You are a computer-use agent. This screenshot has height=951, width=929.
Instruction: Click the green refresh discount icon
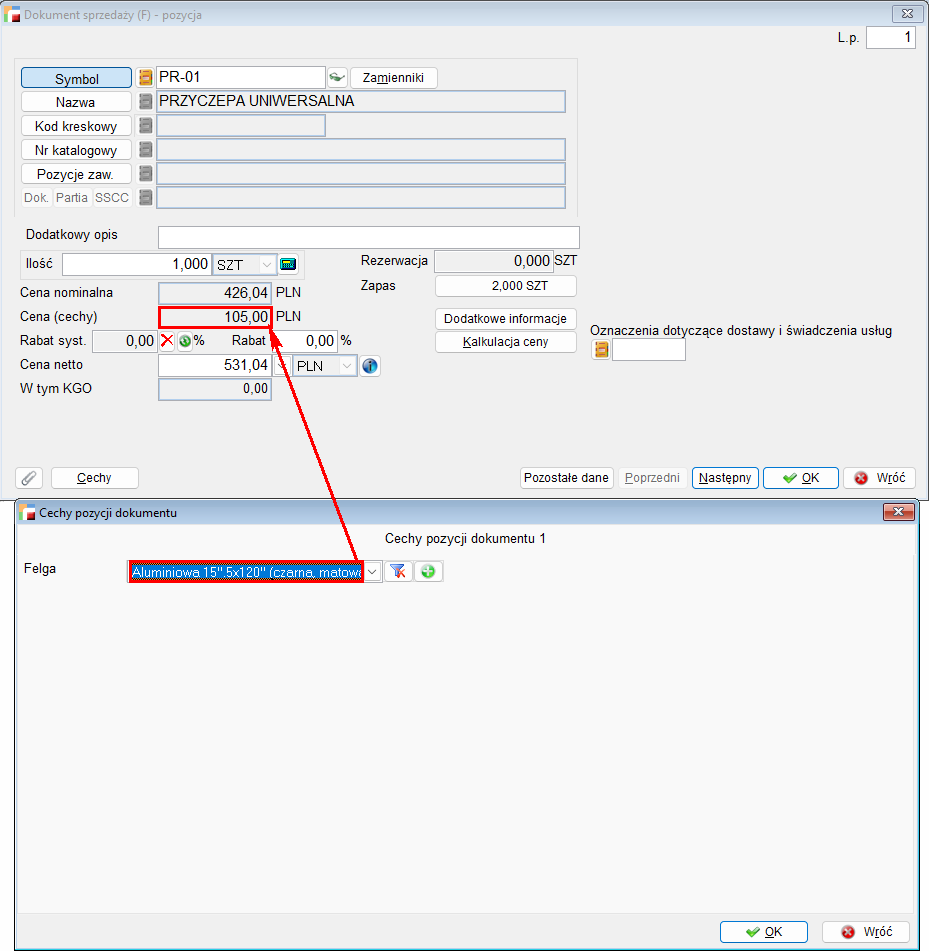185,341
